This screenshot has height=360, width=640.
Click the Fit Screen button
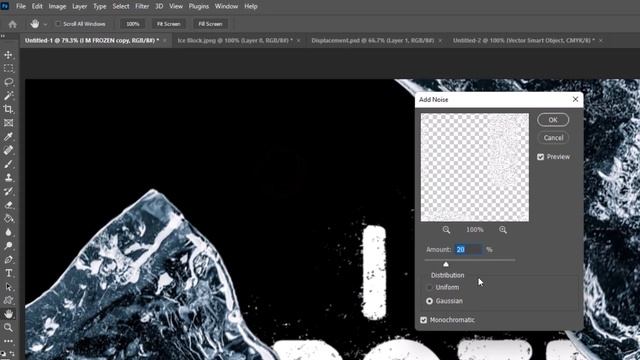[x=169, y=24]
